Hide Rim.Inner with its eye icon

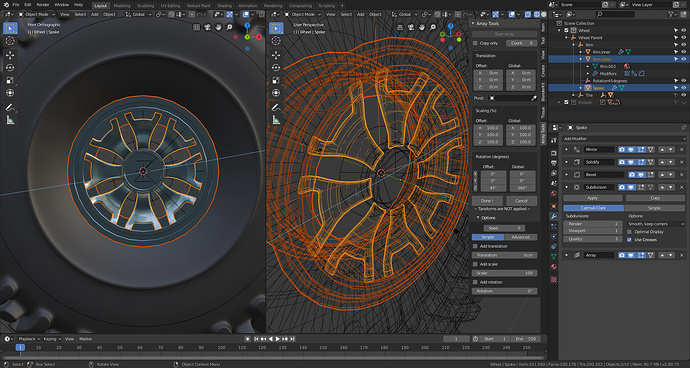(684, 52)
